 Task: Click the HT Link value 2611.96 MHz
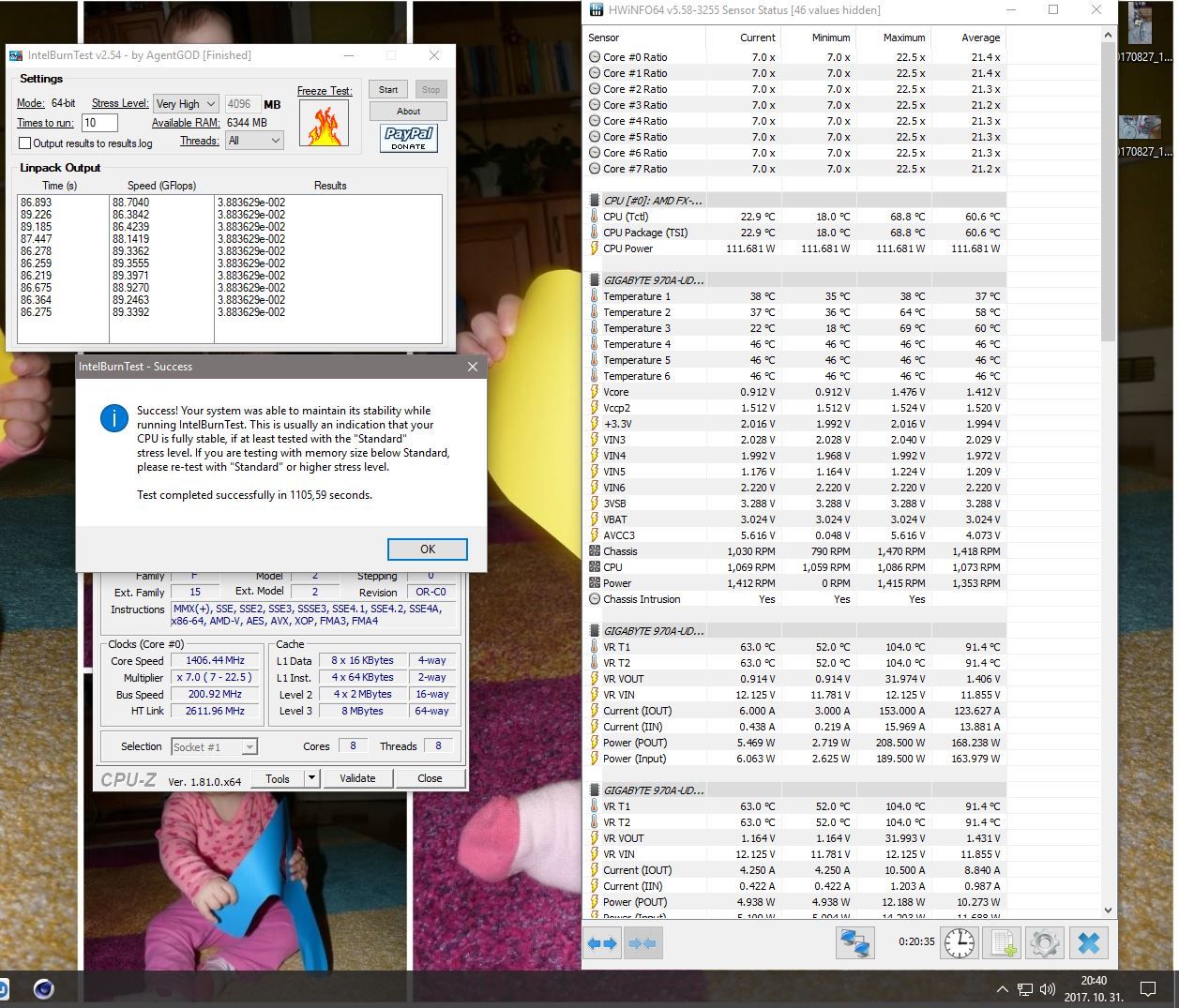click(x=215, y=711)
